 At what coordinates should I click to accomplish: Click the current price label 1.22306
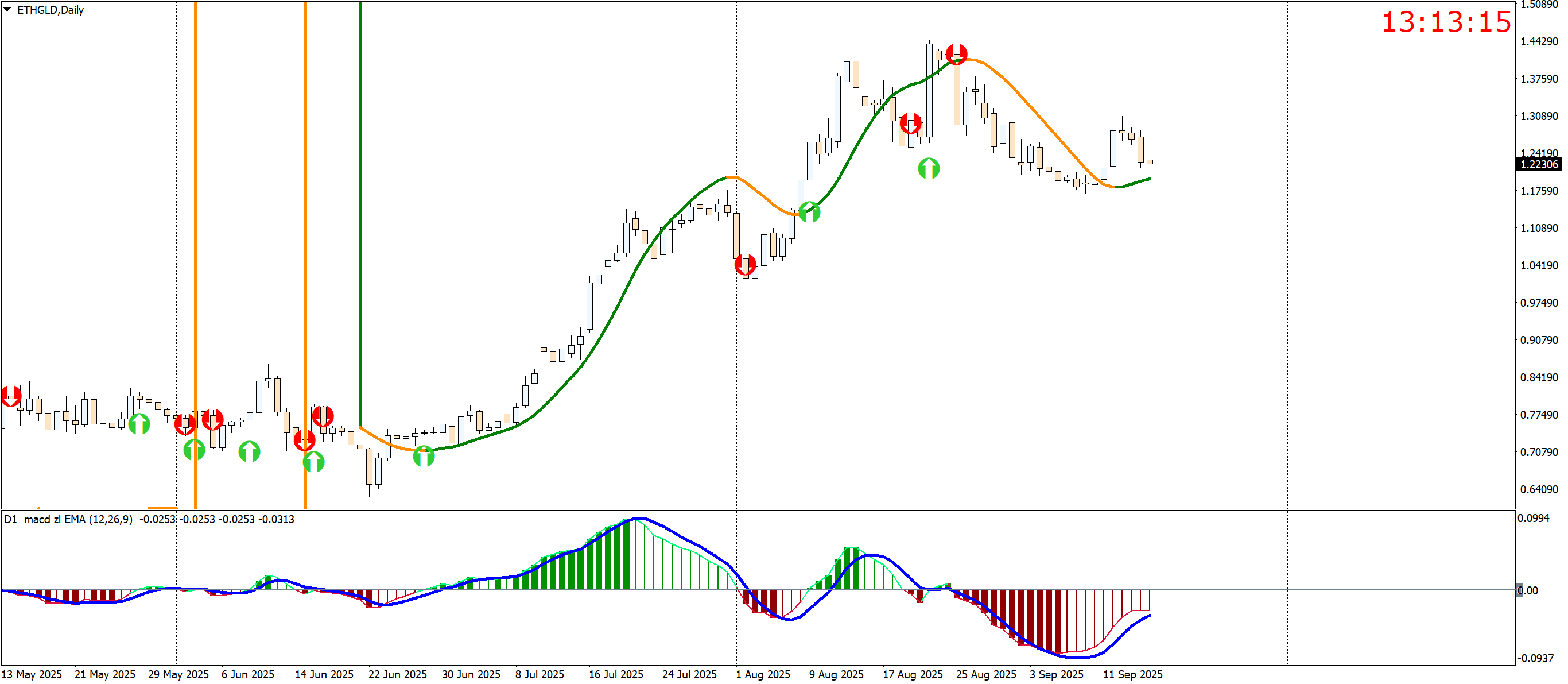point(1538,164)
